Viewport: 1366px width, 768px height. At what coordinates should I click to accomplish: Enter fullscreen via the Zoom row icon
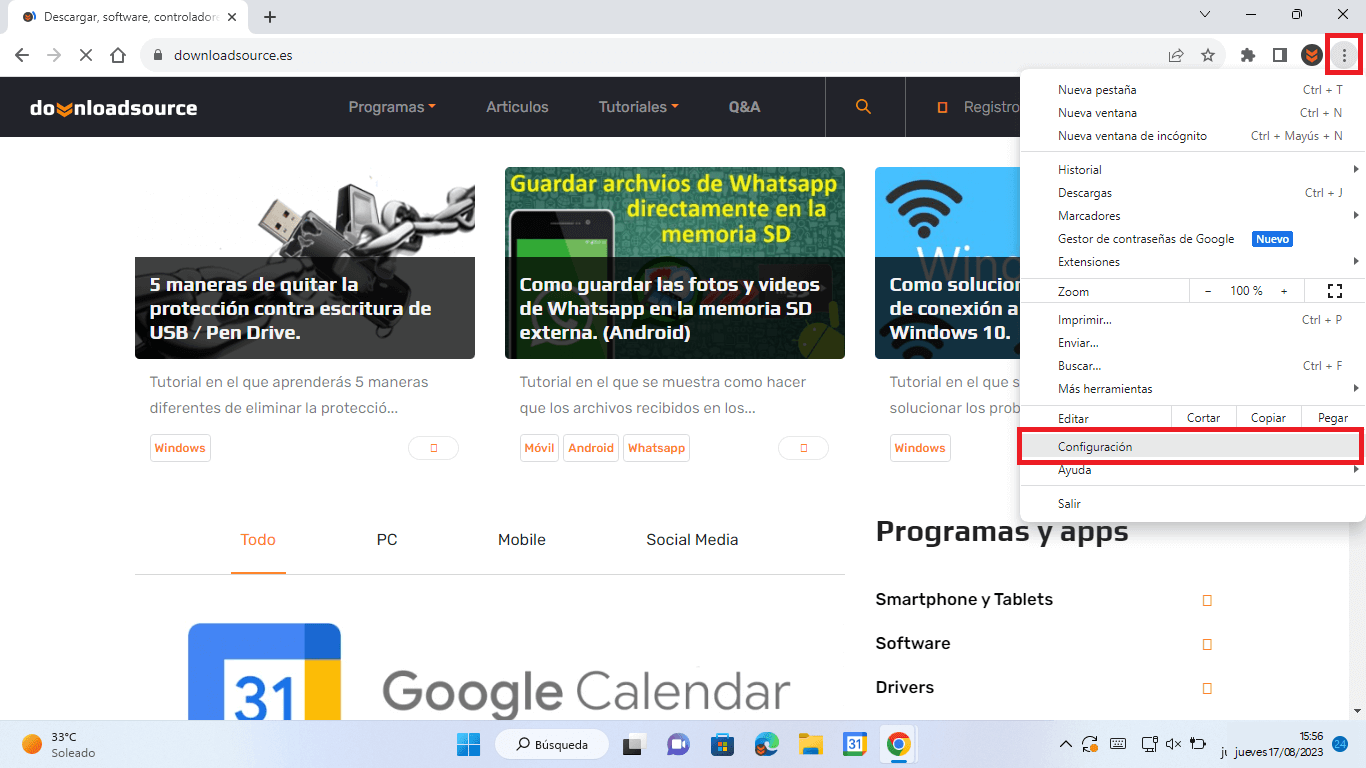[x=1334, y=291]
